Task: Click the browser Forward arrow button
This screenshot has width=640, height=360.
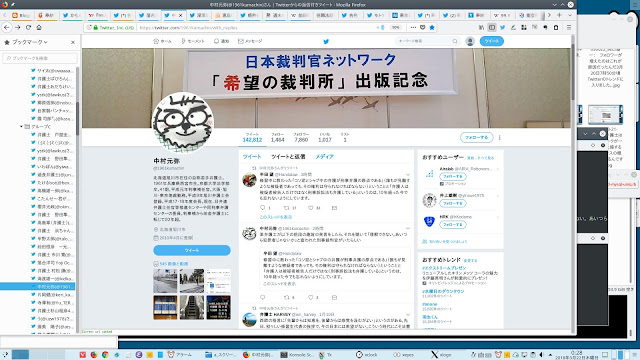Action: click(x=18, y=27)
